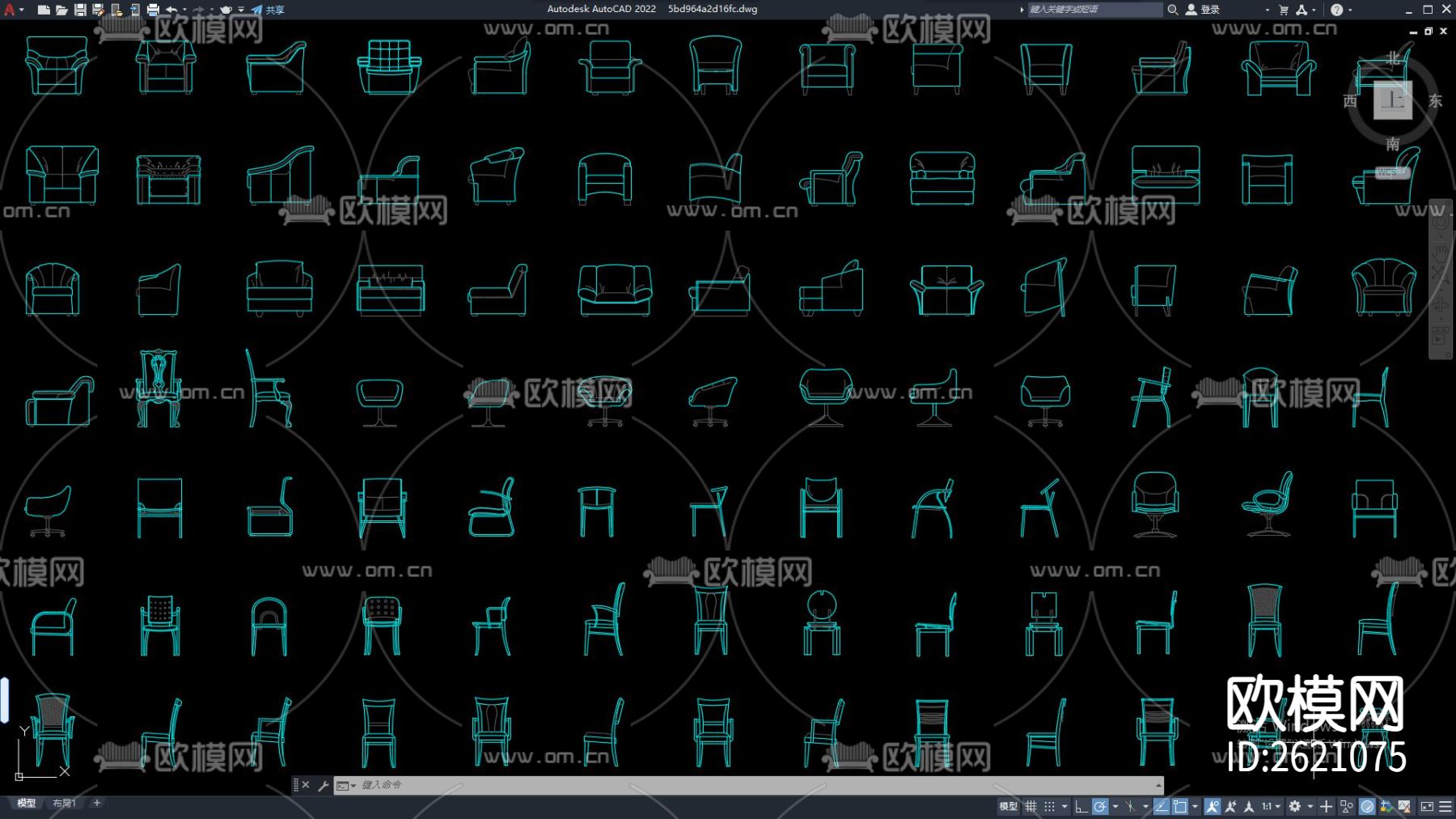This screenshot has width=1456, height=819.
Task: Create a new drawing from the toolbar
Action: [x=44, y=10]
